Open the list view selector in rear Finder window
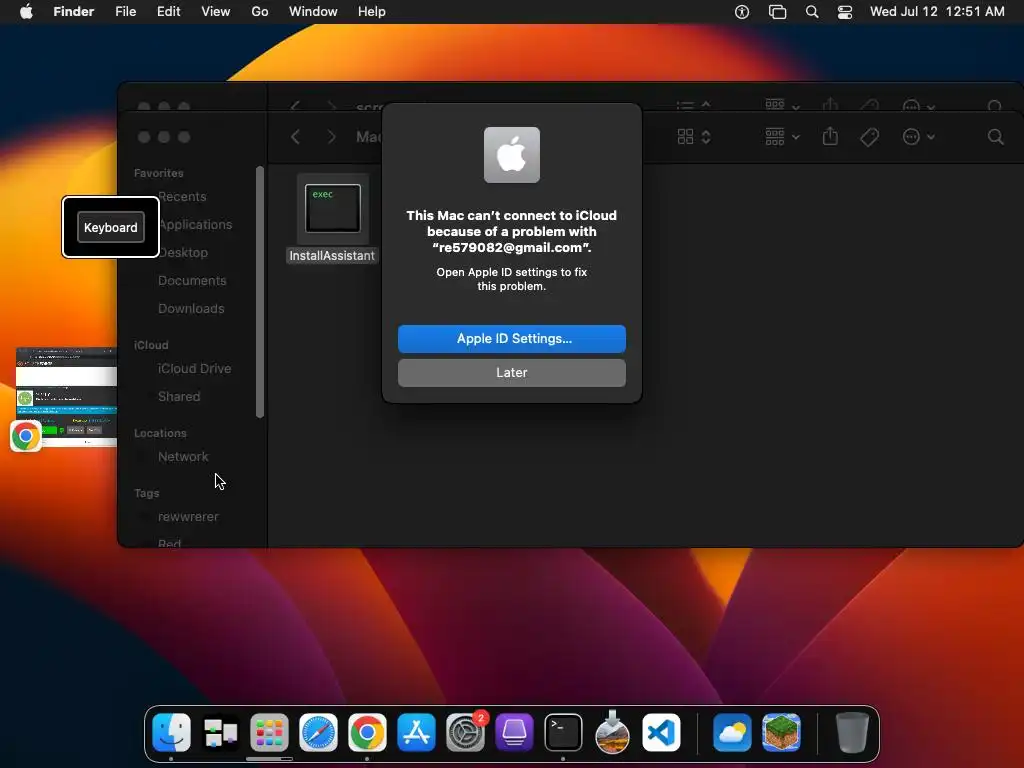Image resolution: width=1024 pixels, height=768 pixels. click(x=693, y=105)
